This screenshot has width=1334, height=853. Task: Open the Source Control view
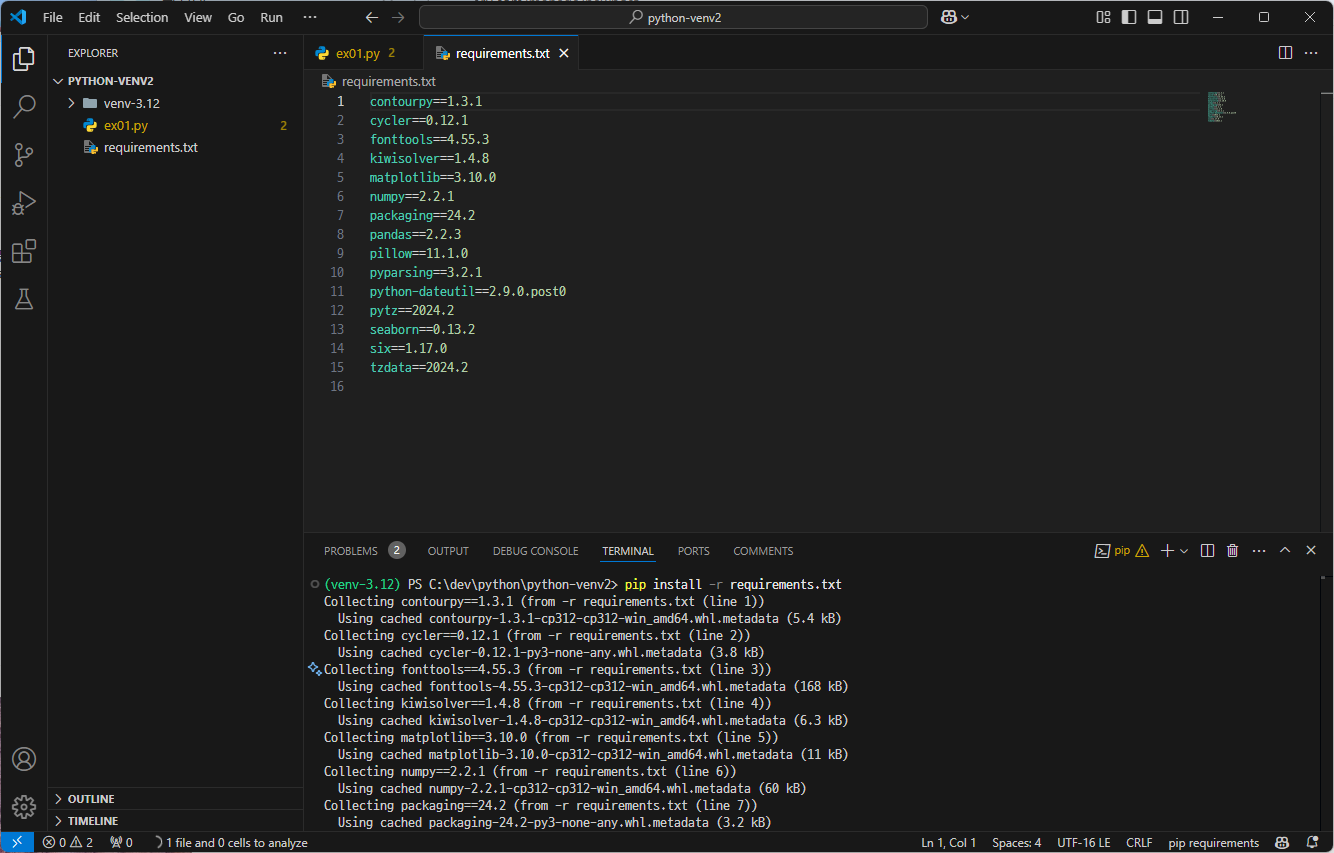[24, 155]
